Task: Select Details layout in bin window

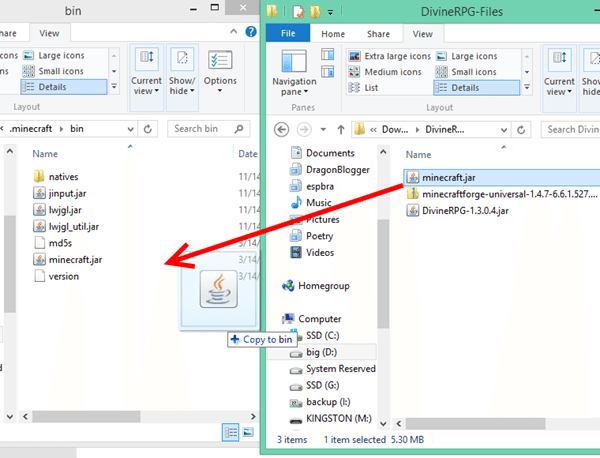Action: [64, 87]
